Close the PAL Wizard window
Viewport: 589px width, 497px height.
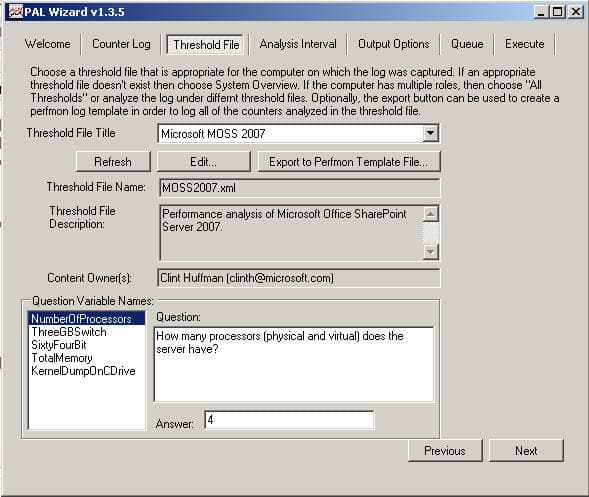click(x=576, y=12)
